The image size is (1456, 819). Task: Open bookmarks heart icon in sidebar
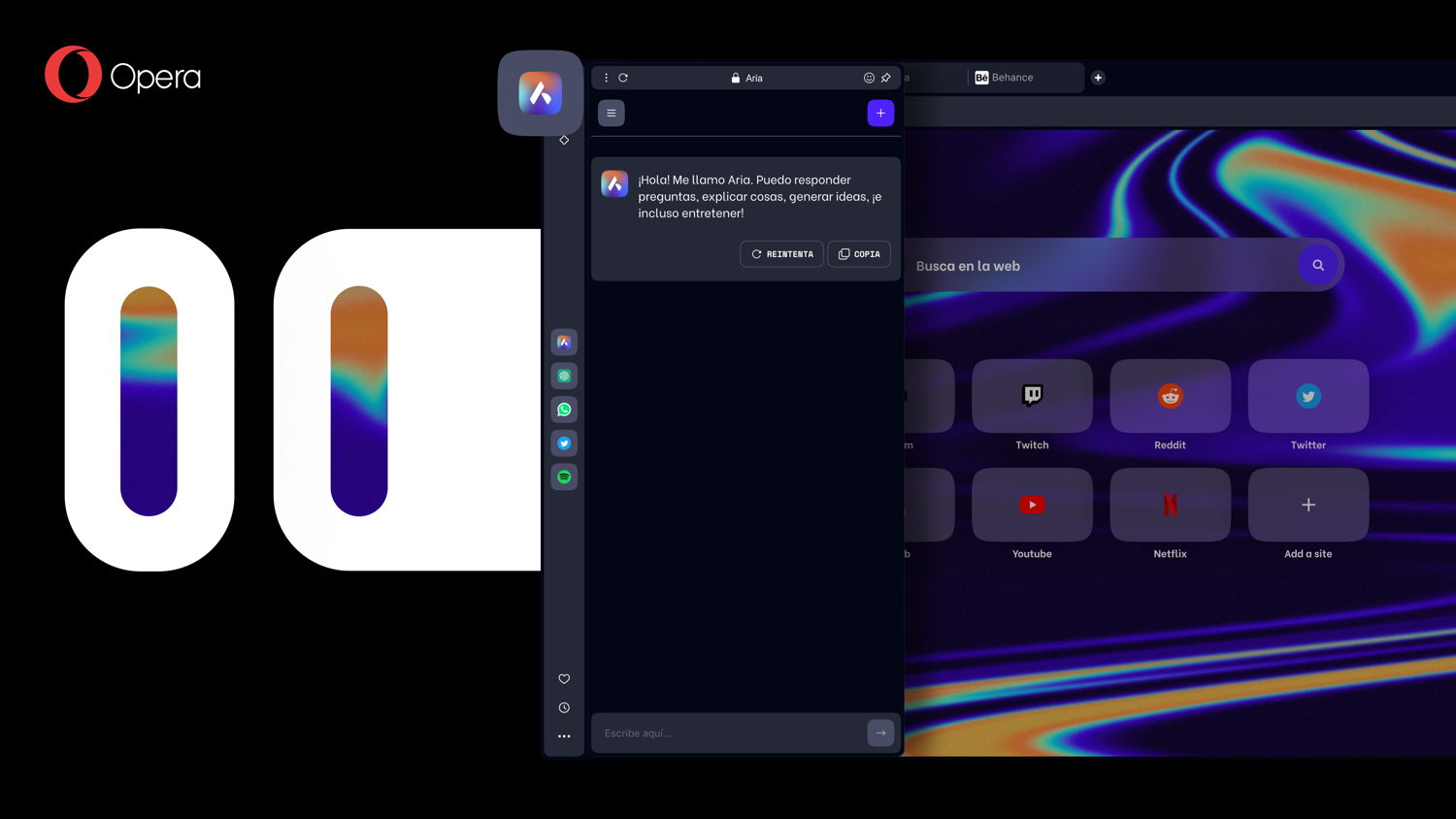[x=564, y=679]
